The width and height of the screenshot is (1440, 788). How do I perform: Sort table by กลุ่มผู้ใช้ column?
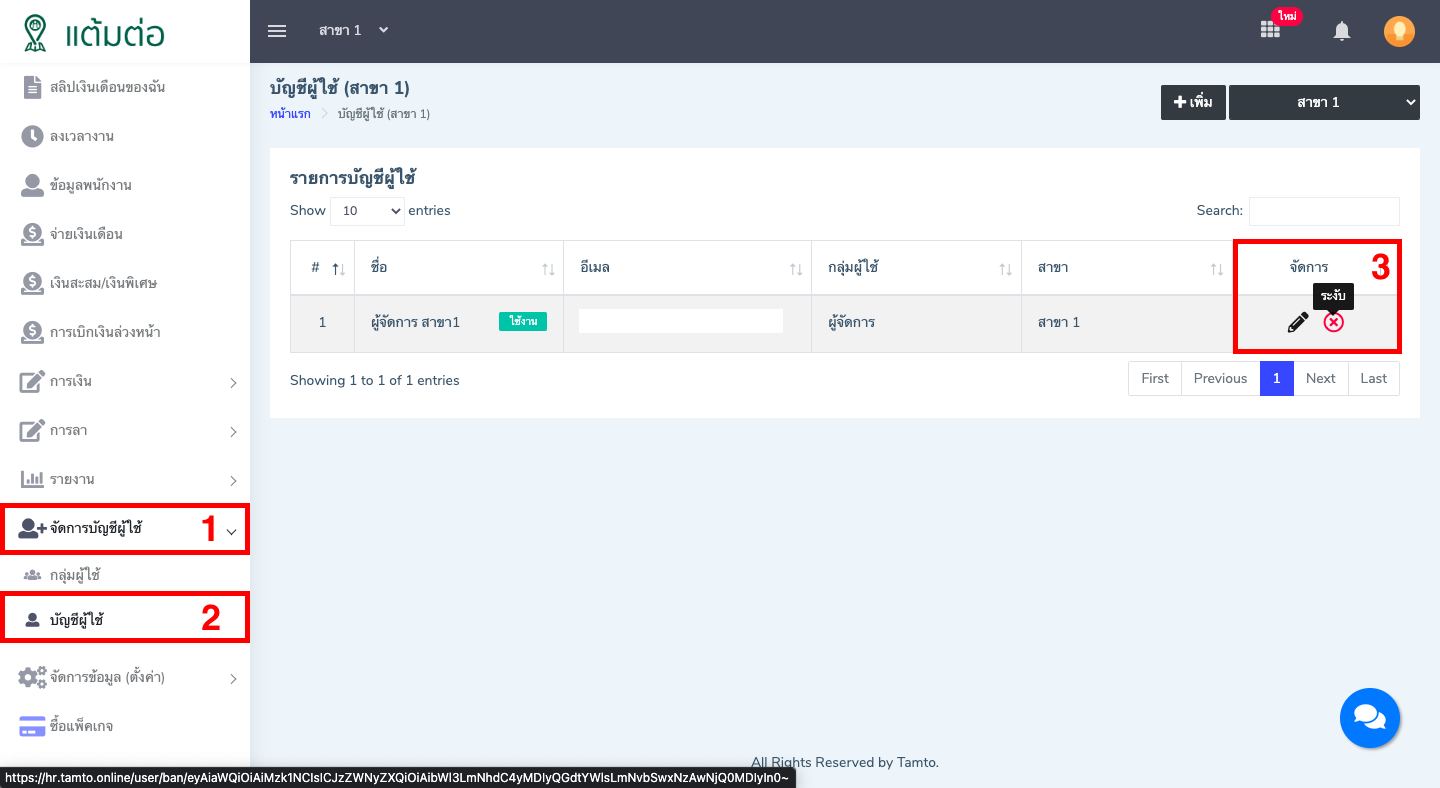[x=915, y=268]
